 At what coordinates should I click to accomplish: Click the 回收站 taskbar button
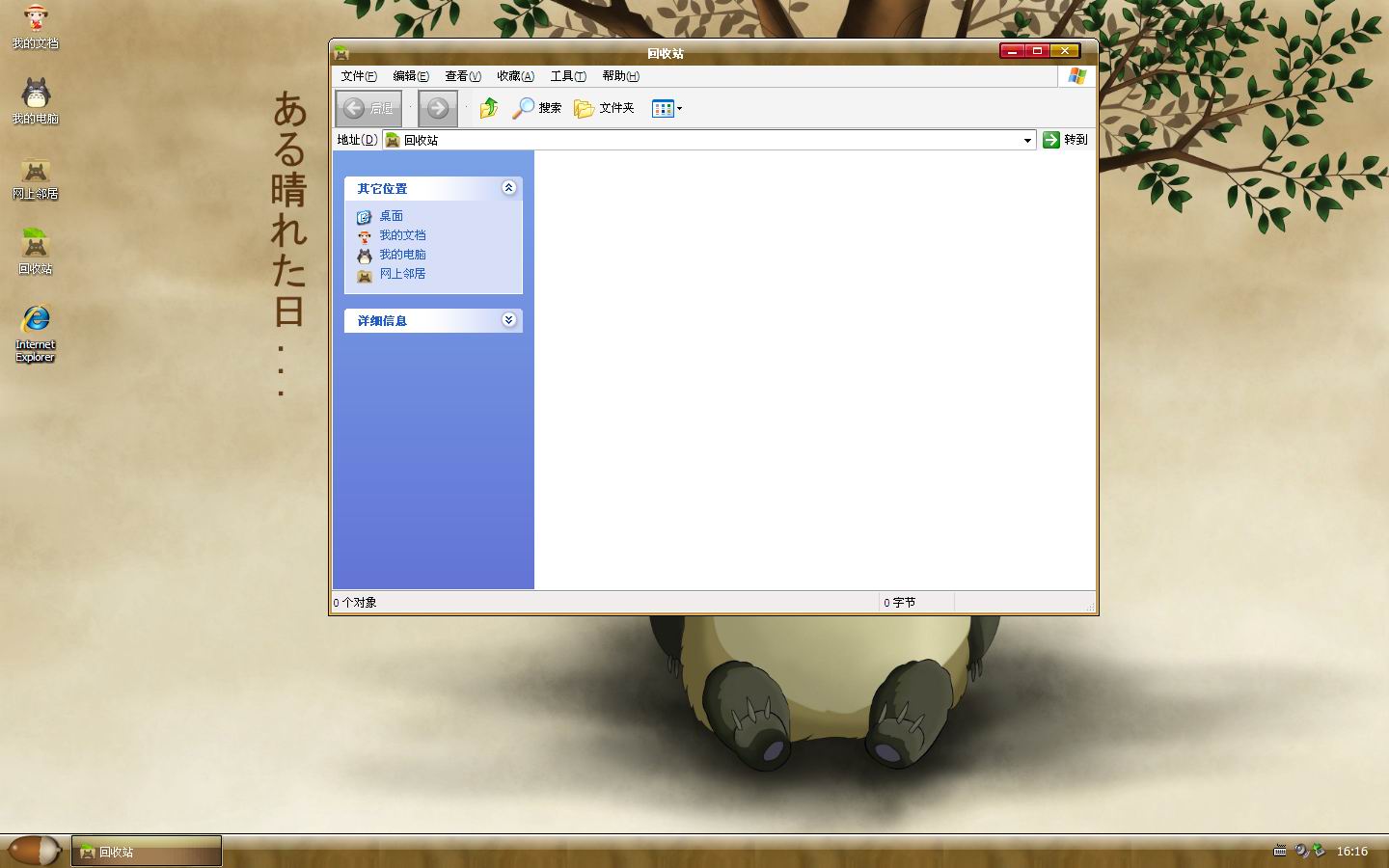(147, 852)
